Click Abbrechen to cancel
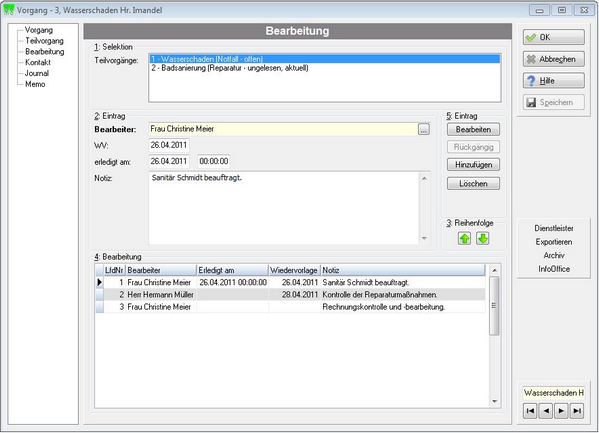The image size is (599, 433). [x=554, y=59]
